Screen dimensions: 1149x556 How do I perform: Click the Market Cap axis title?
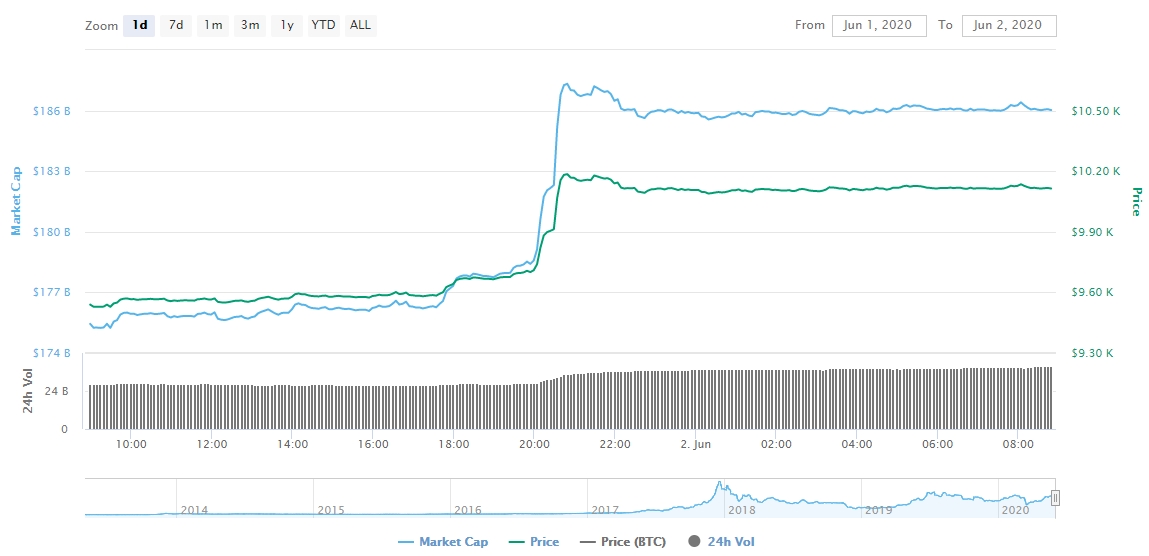tap(16, 201)
